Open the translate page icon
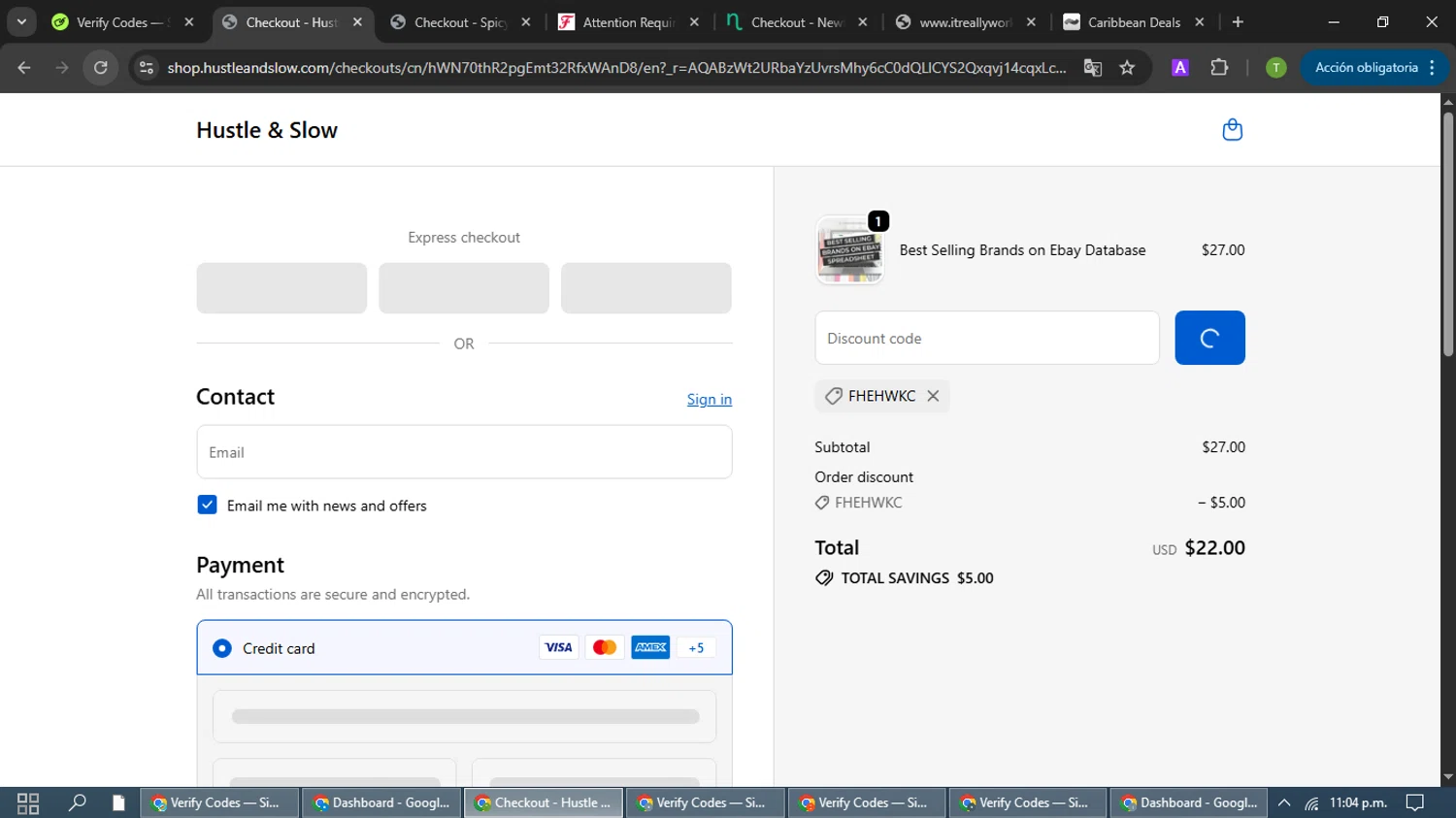 click(x=1093, y=67)
